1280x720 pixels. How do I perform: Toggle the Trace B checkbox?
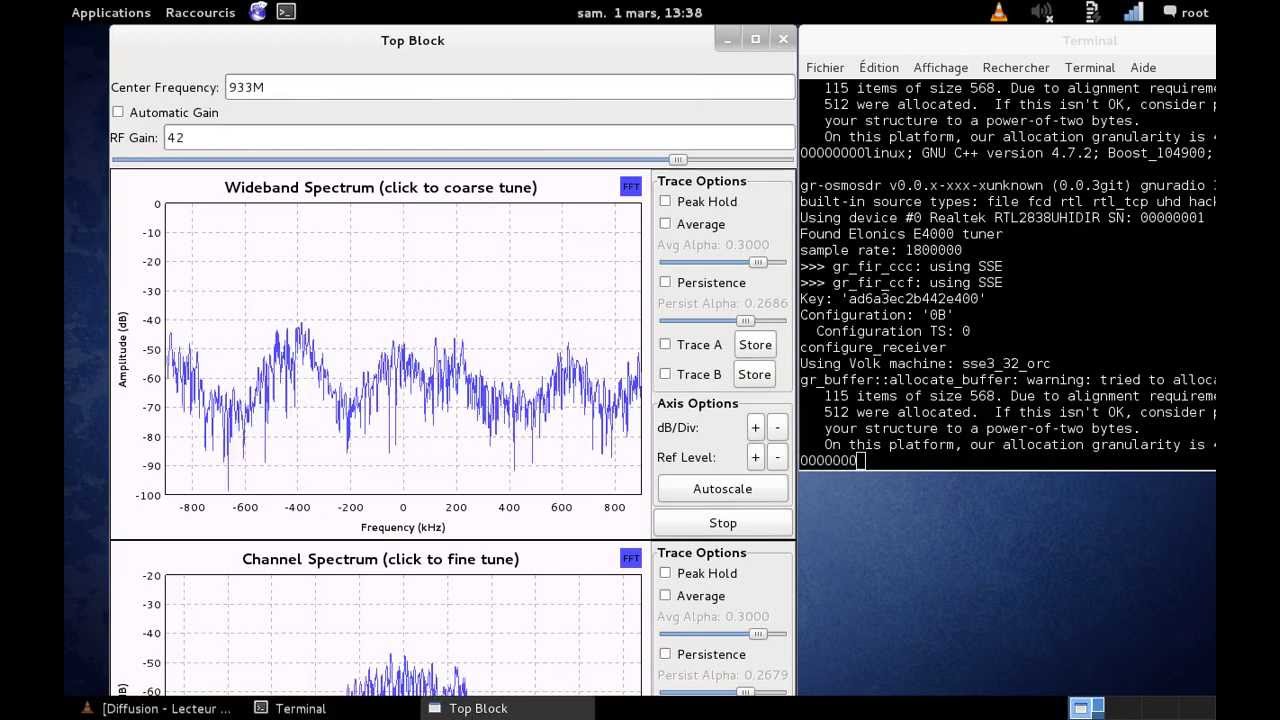[x=665, y=374]
